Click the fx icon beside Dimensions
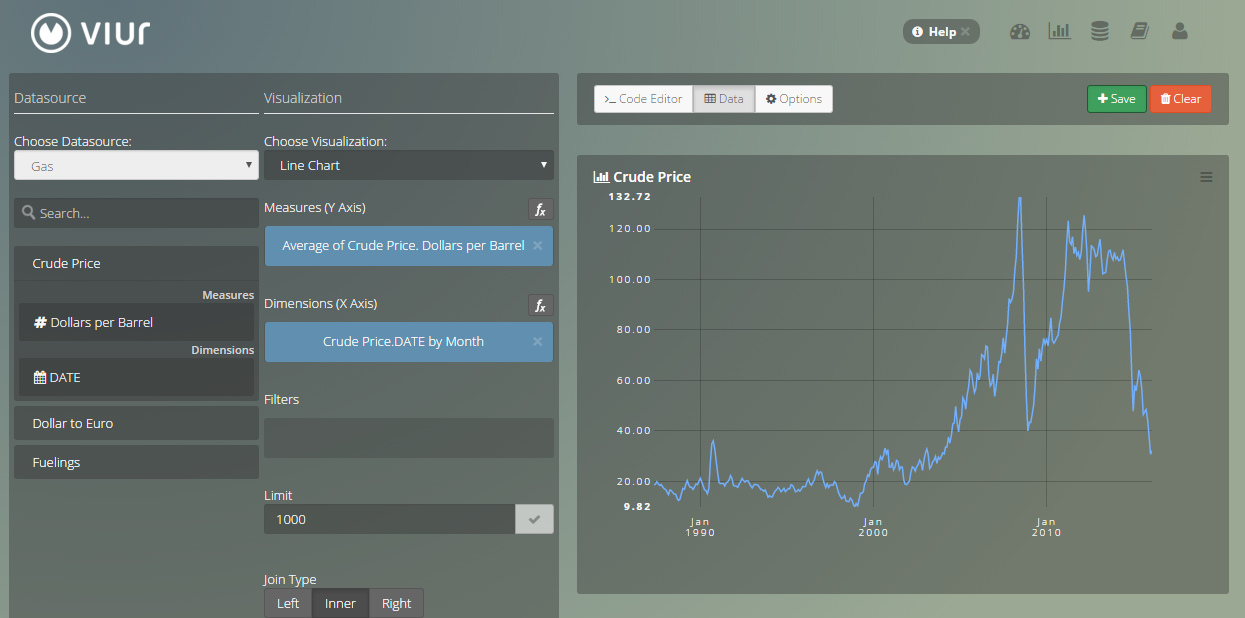Viewport: 1245px width, 618px height. [x=540, y=306]
